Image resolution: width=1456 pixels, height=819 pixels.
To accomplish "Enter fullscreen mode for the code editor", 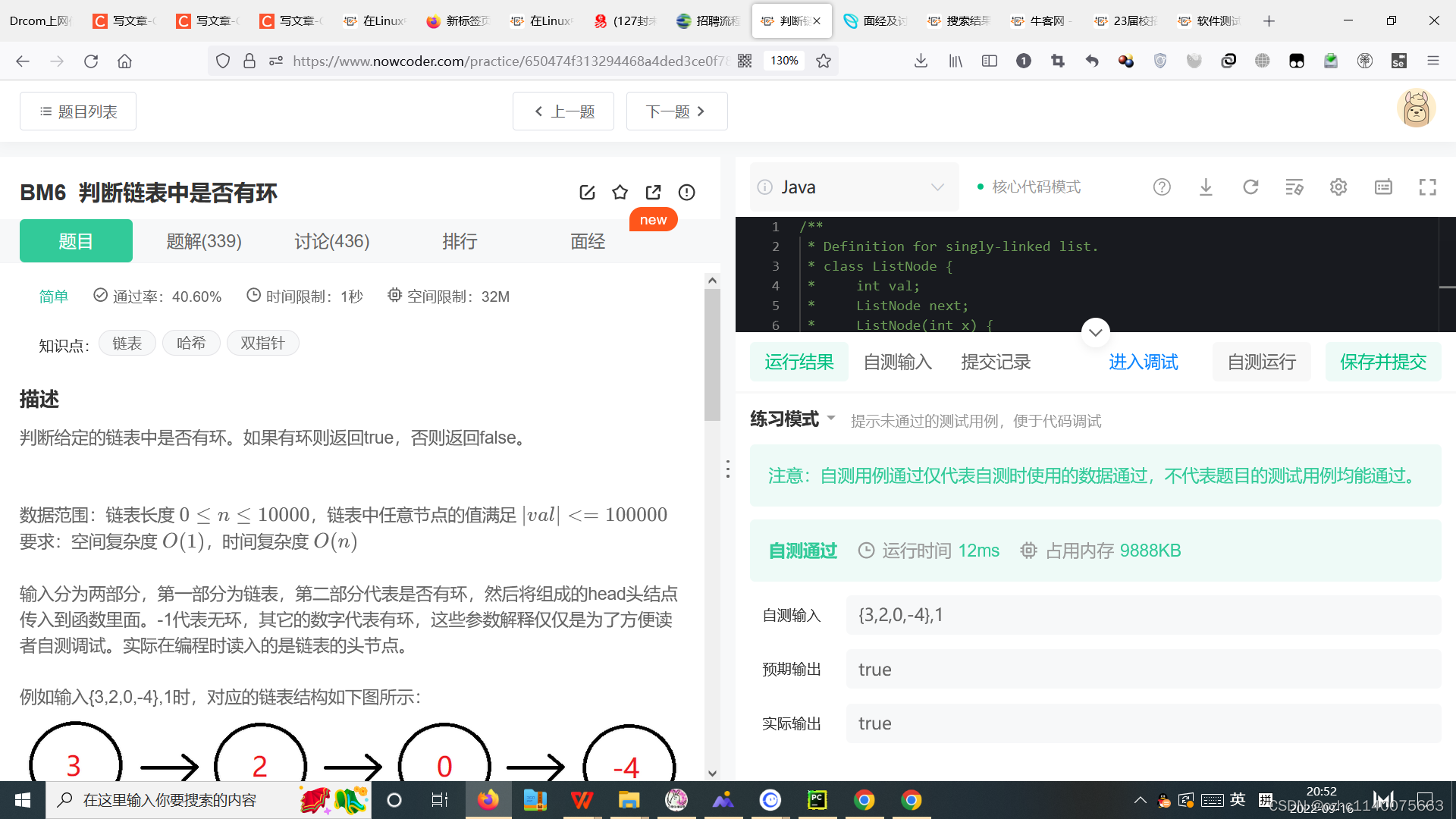I will tap(1428, 187).
